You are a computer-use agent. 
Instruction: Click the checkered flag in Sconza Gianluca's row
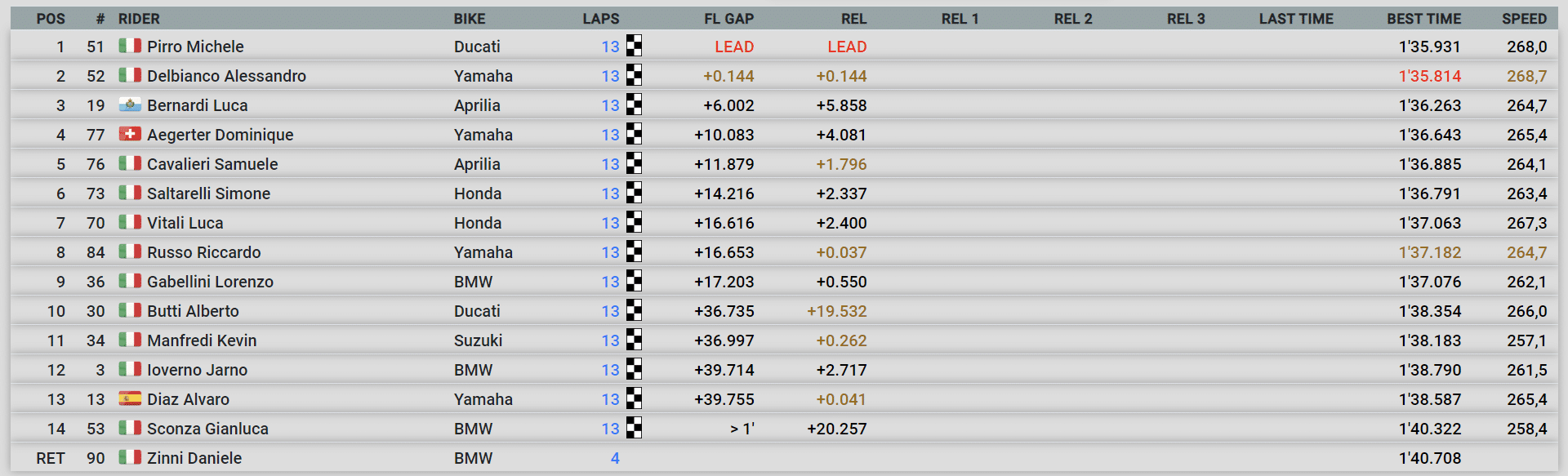coord(634,428)
